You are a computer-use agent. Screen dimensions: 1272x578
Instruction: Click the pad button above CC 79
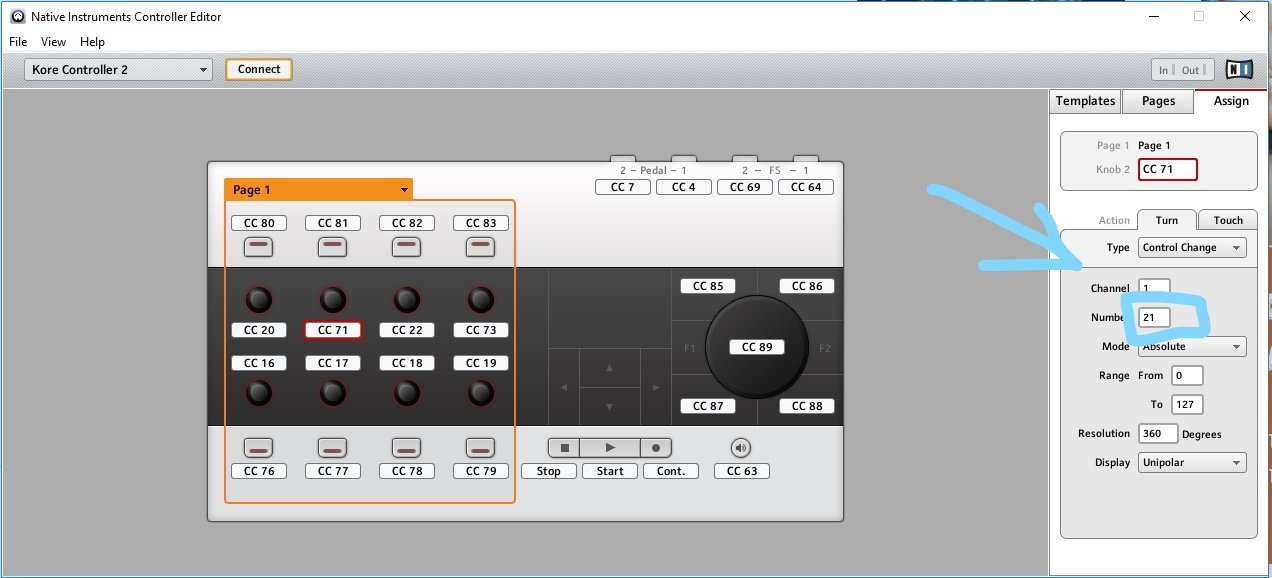coord(481,448)
